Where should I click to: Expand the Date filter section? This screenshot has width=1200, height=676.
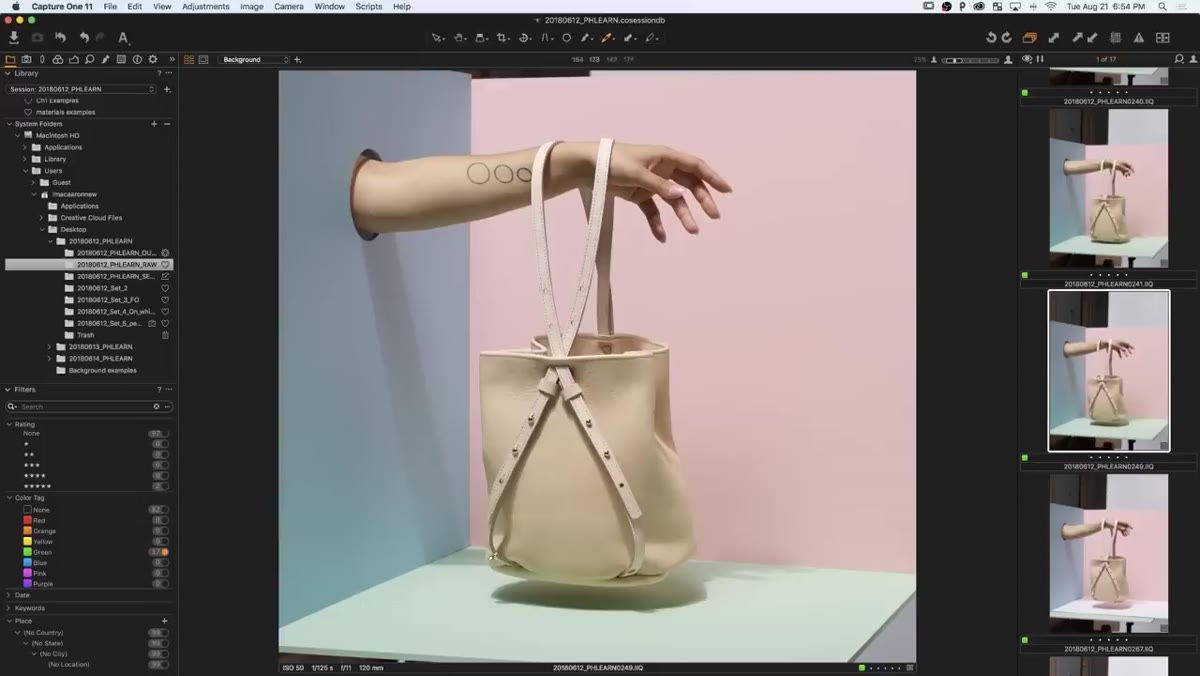click(9, 595)
